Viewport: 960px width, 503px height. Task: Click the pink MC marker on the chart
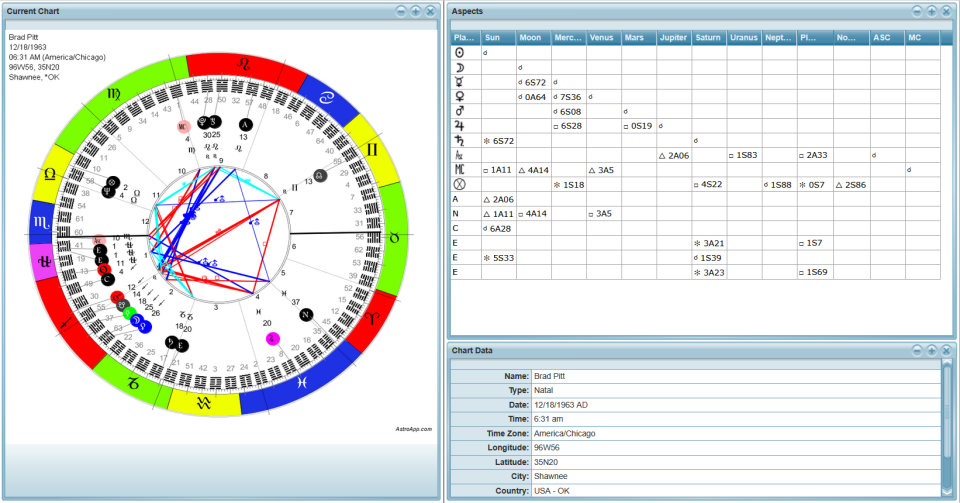(x=183, y=127)
